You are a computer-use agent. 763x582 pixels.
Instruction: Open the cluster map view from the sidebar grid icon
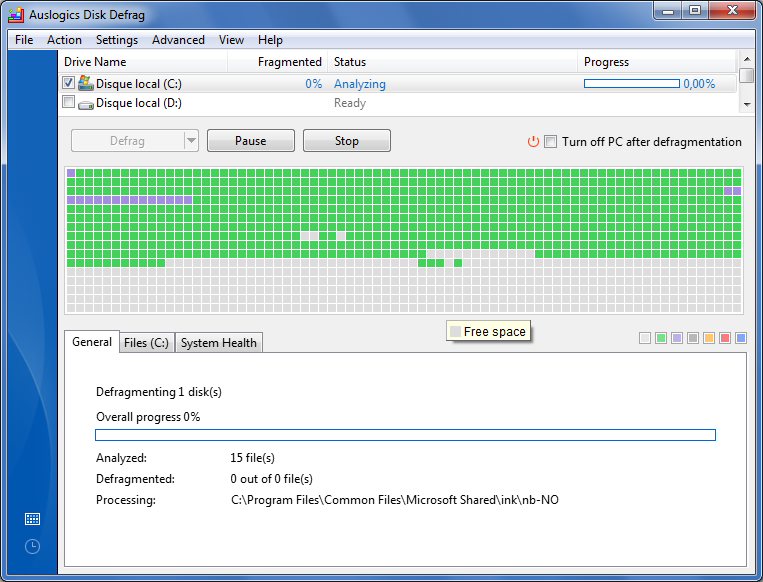tap(32, 519)
